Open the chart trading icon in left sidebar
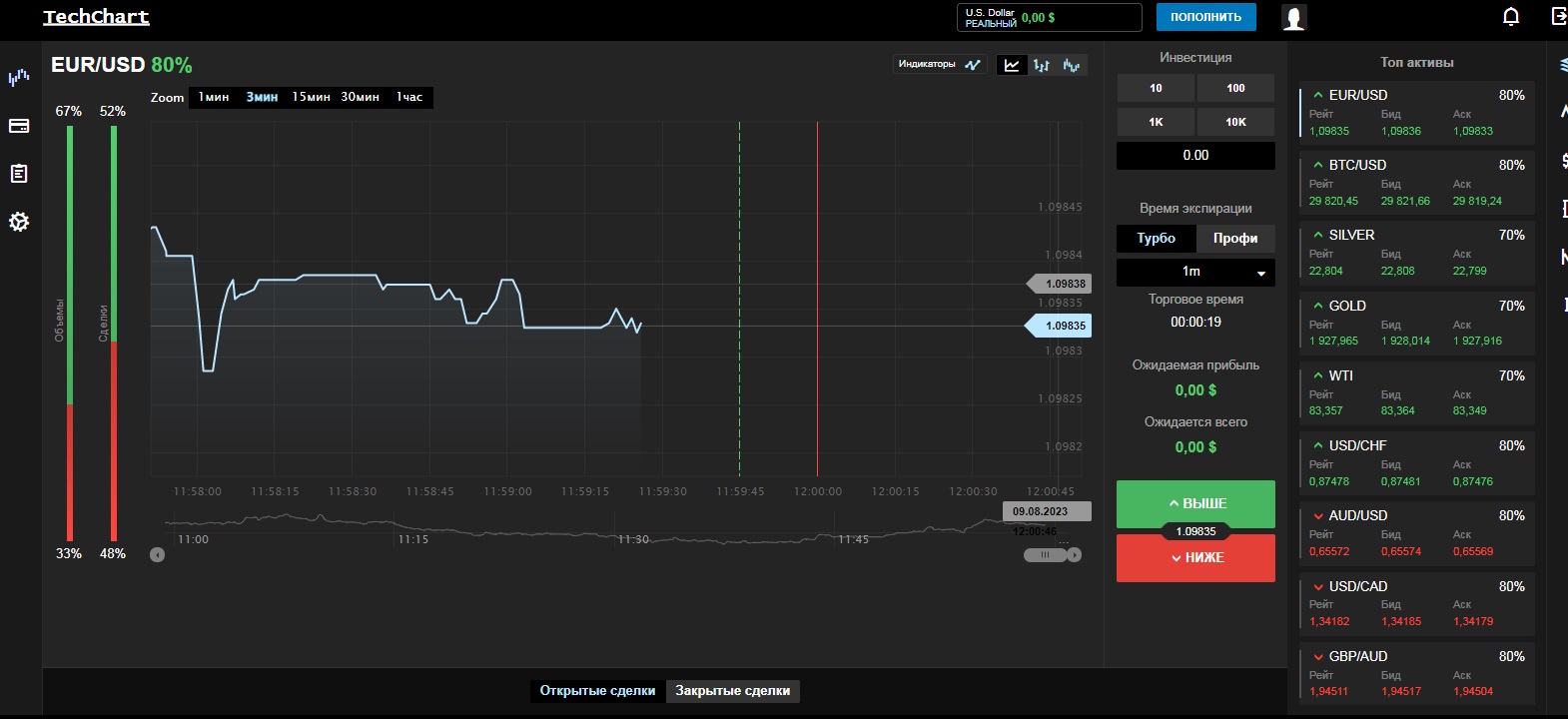This screenshot has width=1568, height=719. 19,77
